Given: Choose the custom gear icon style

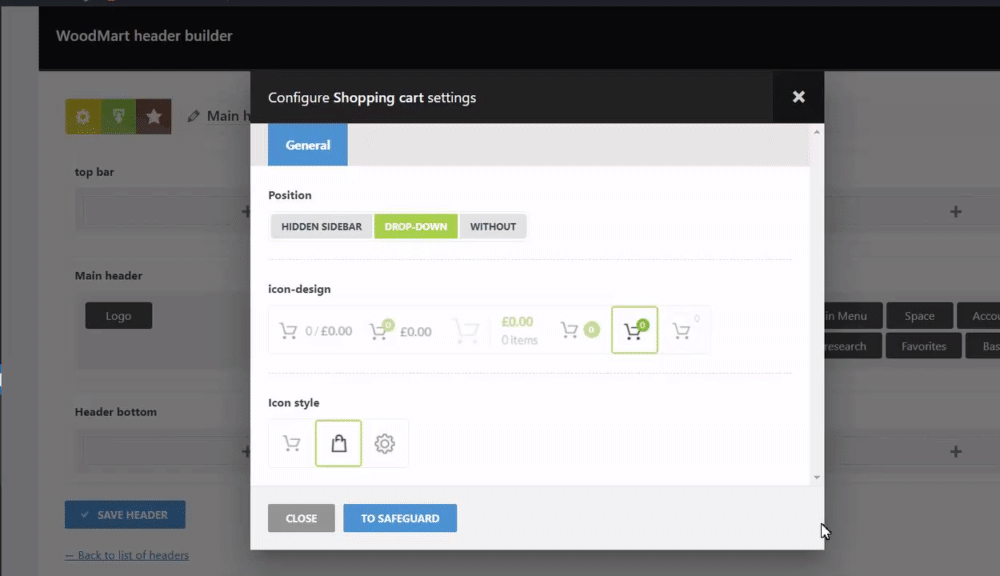Looking at the screenshot, I should (385, 443).
